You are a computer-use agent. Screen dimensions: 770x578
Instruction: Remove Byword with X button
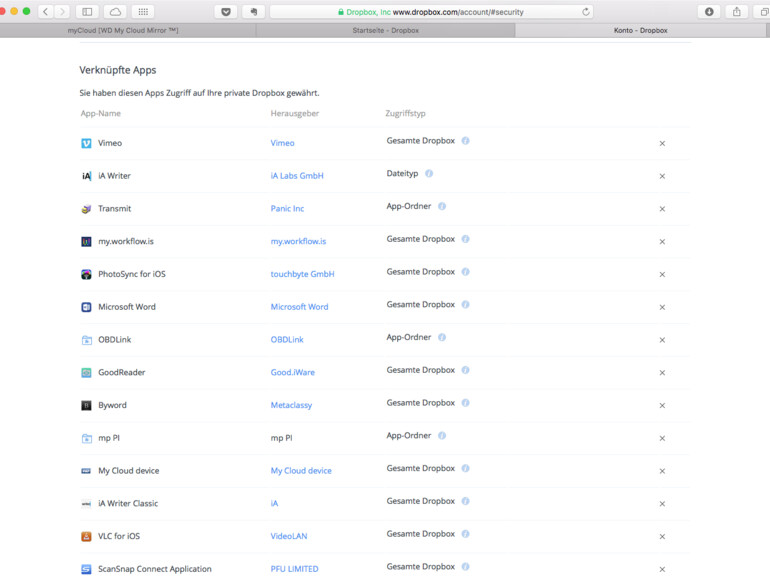tap(662, 406)
